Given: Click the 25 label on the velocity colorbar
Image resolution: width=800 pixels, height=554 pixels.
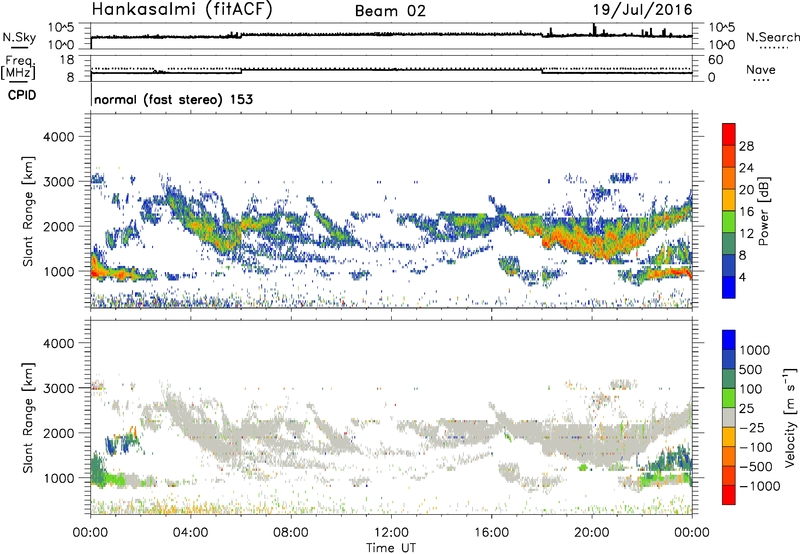Looking at the screenshot, I should (x=746, y=408).
